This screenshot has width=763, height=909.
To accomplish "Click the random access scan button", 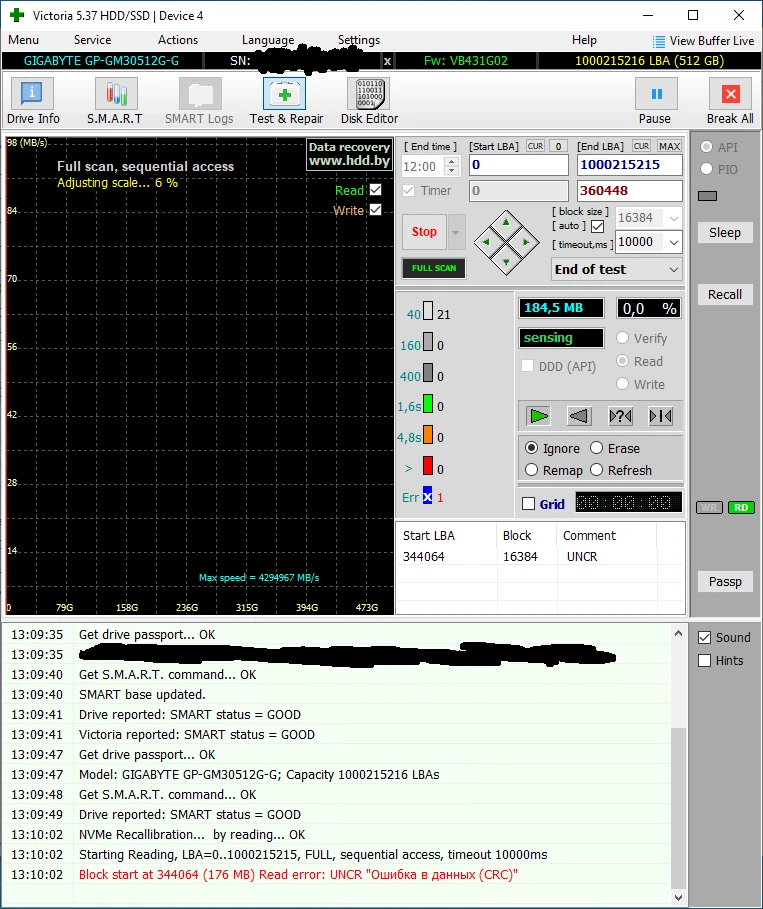I will [x=620, y=416].
